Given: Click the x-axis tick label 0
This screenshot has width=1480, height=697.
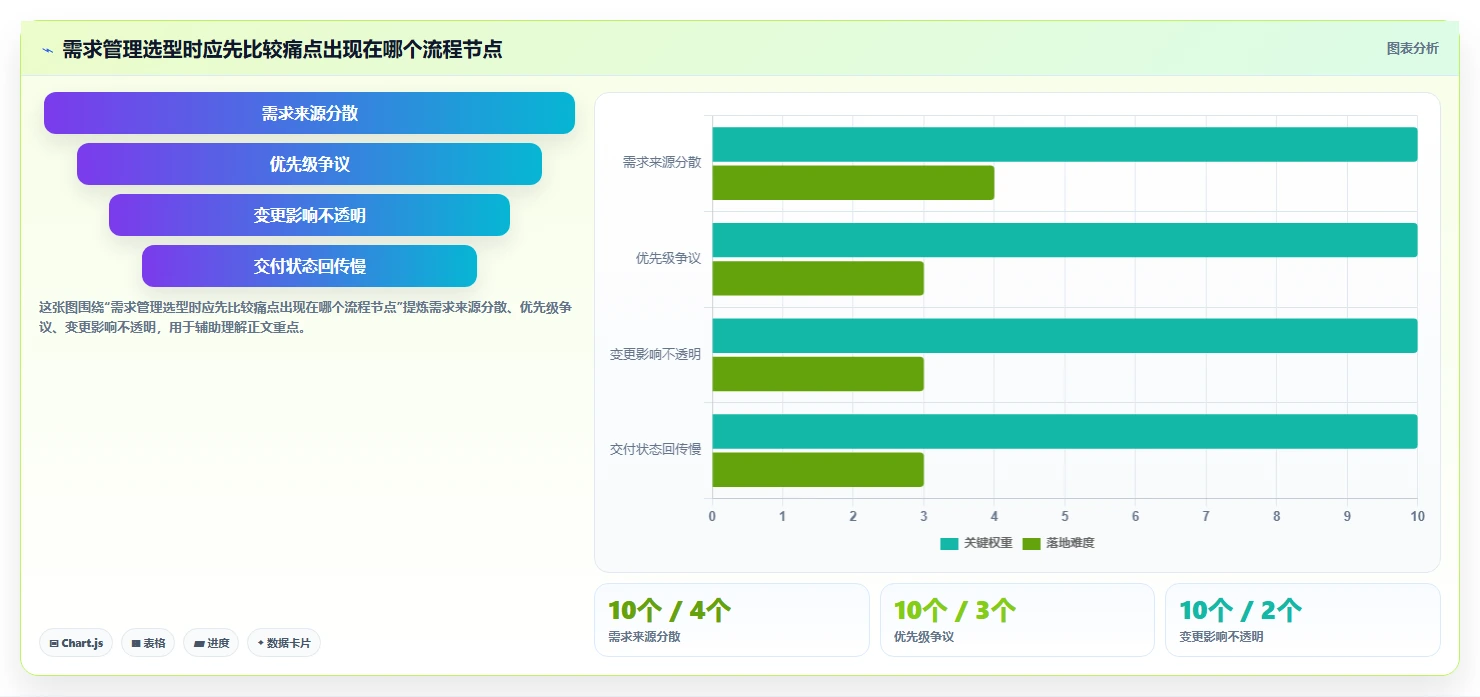Looking at the screenshot, I should (x=712, y=516).
